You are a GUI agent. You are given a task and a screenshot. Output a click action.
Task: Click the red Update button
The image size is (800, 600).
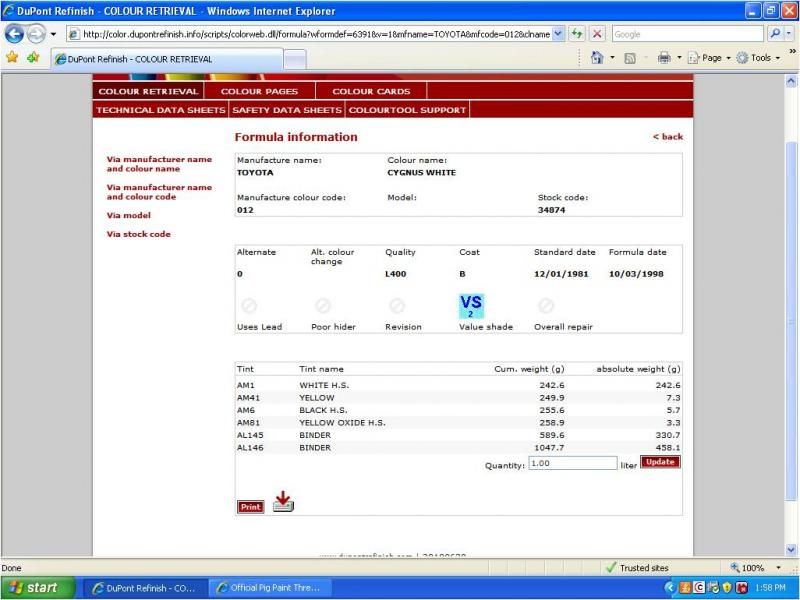(660, 462)
